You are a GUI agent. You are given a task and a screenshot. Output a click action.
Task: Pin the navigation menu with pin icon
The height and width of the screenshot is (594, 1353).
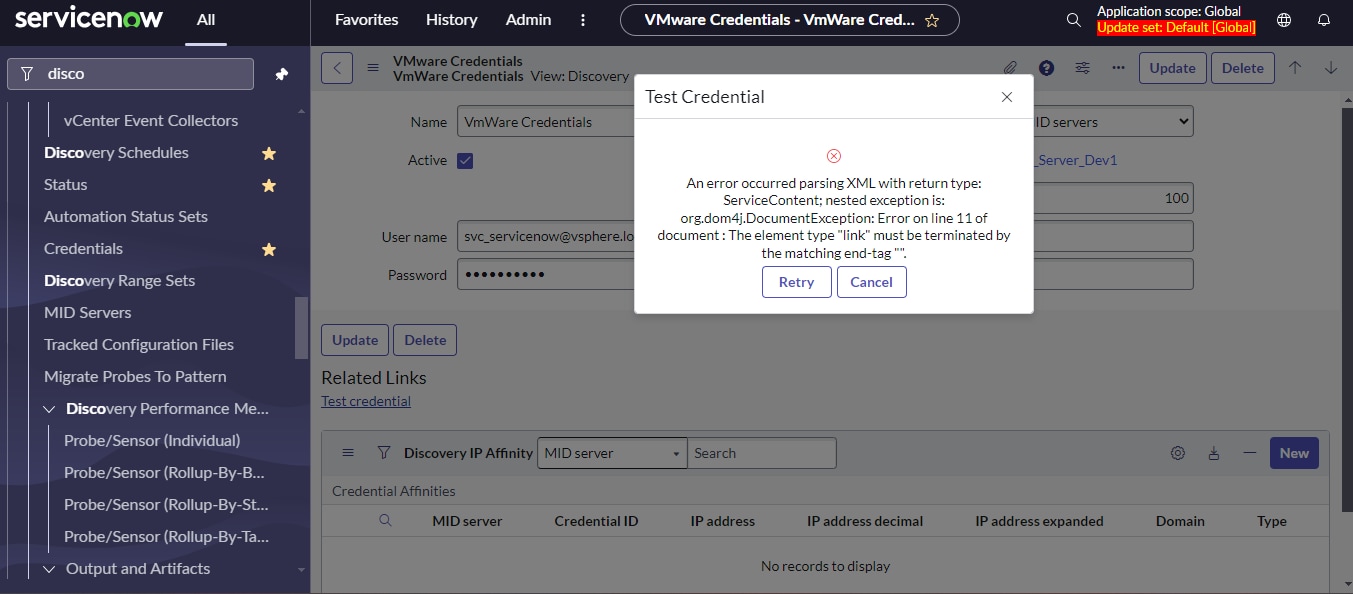coord(282,74)
